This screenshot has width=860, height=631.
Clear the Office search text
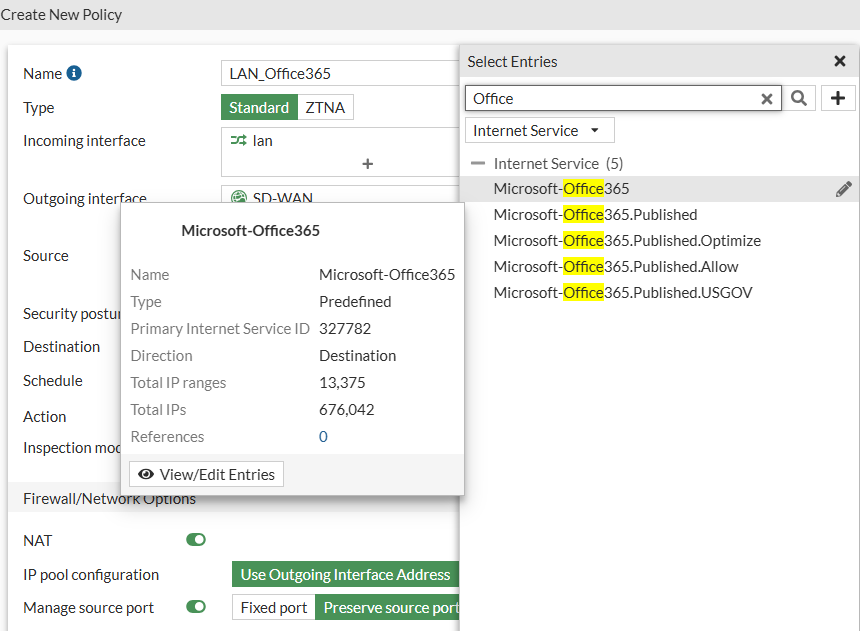pos(767,98)
